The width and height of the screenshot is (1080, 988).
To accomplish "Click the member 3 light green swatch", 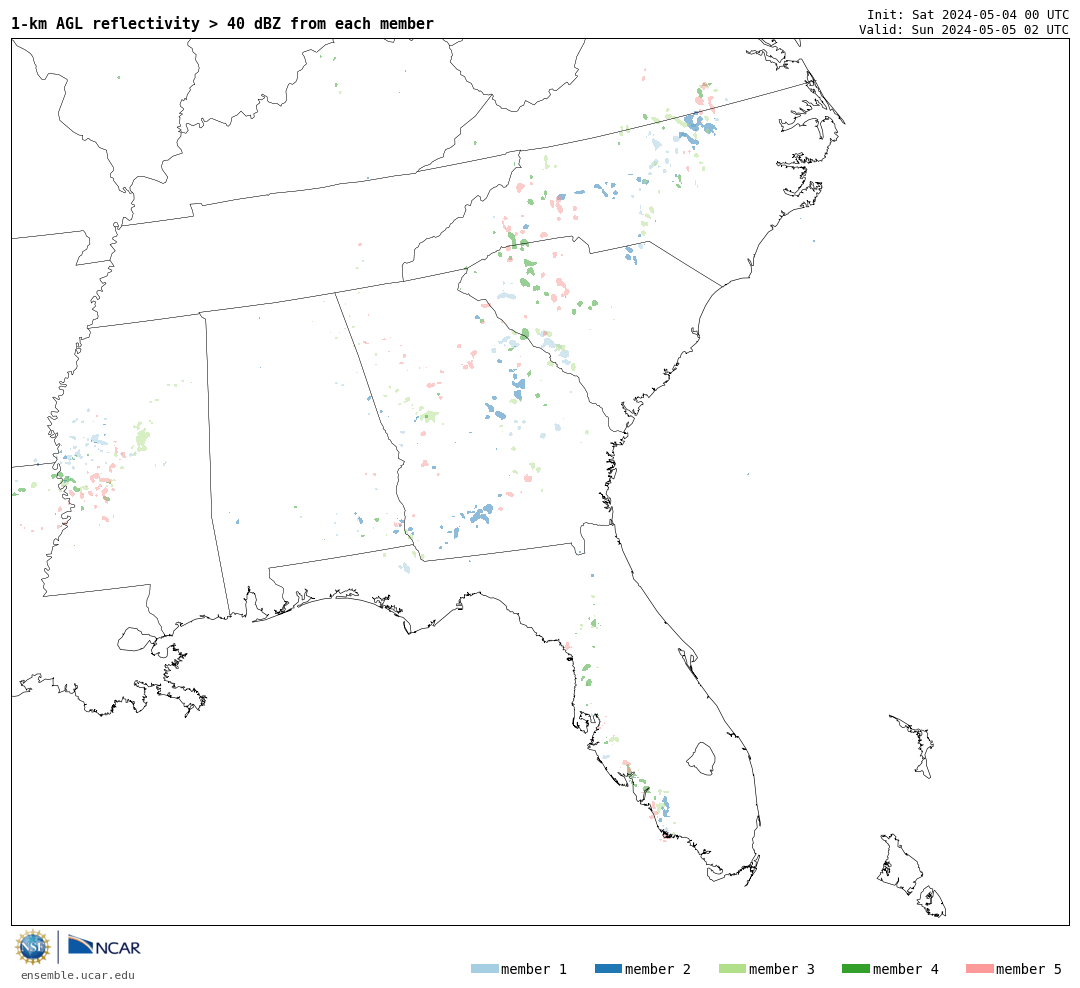I will [732, 969].
